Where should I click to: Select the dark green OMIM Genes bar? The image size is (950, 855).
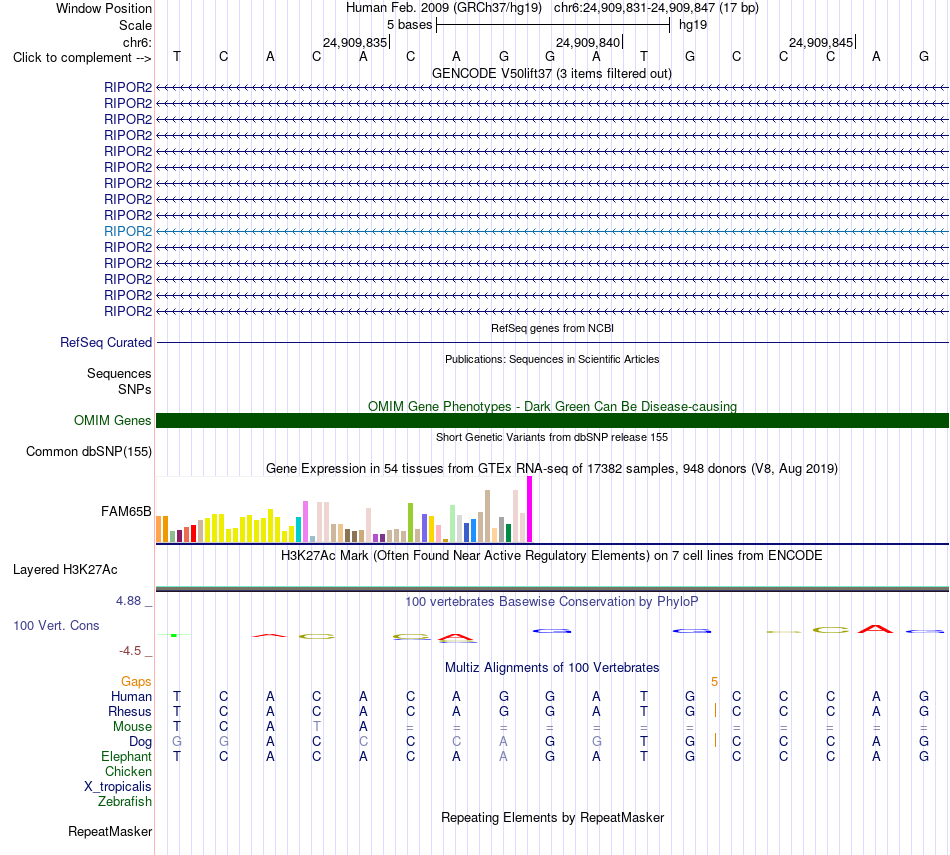(552, 421)
